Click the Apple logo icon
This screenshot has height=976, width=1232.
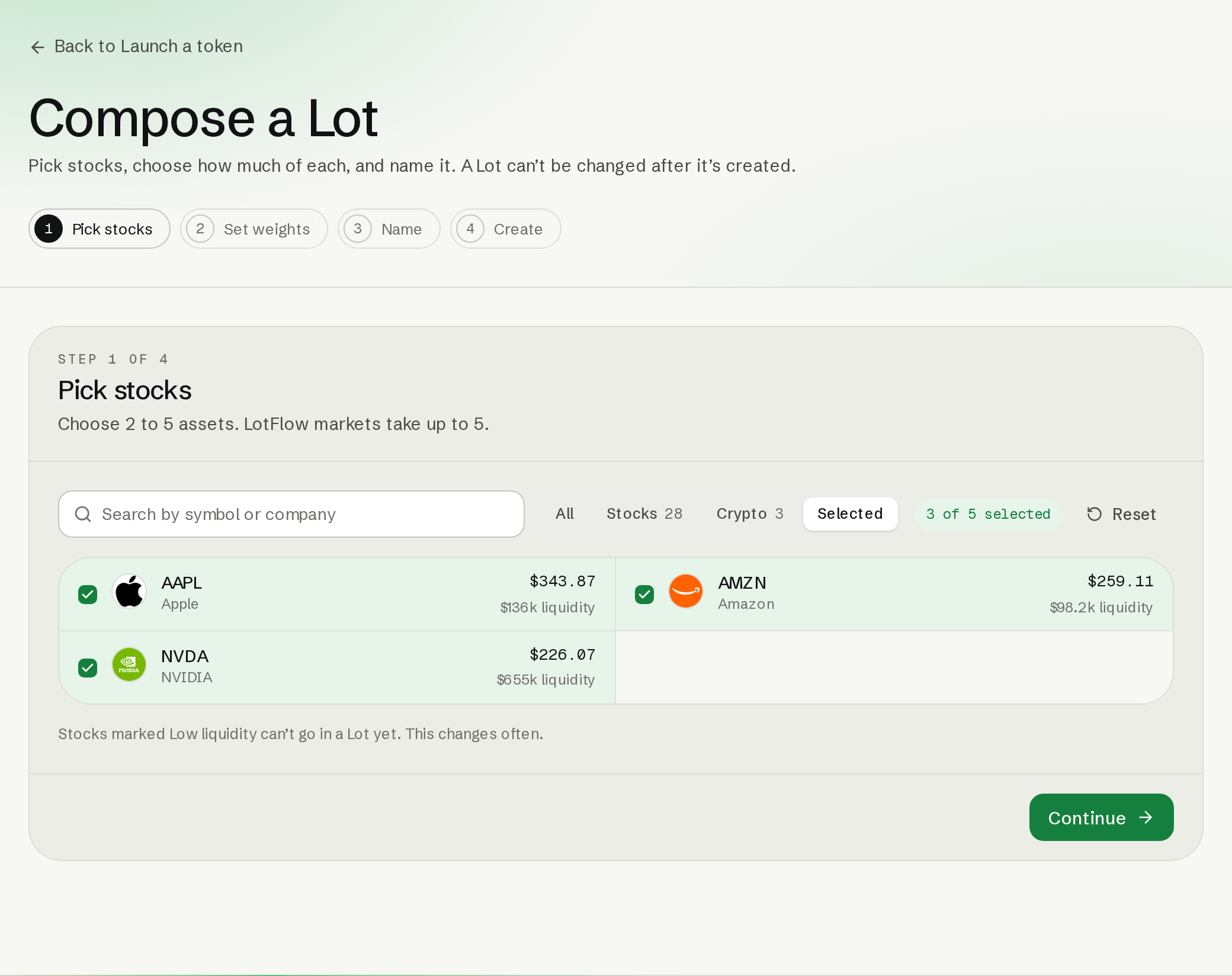pyautogui.click(x=129, y=591)
